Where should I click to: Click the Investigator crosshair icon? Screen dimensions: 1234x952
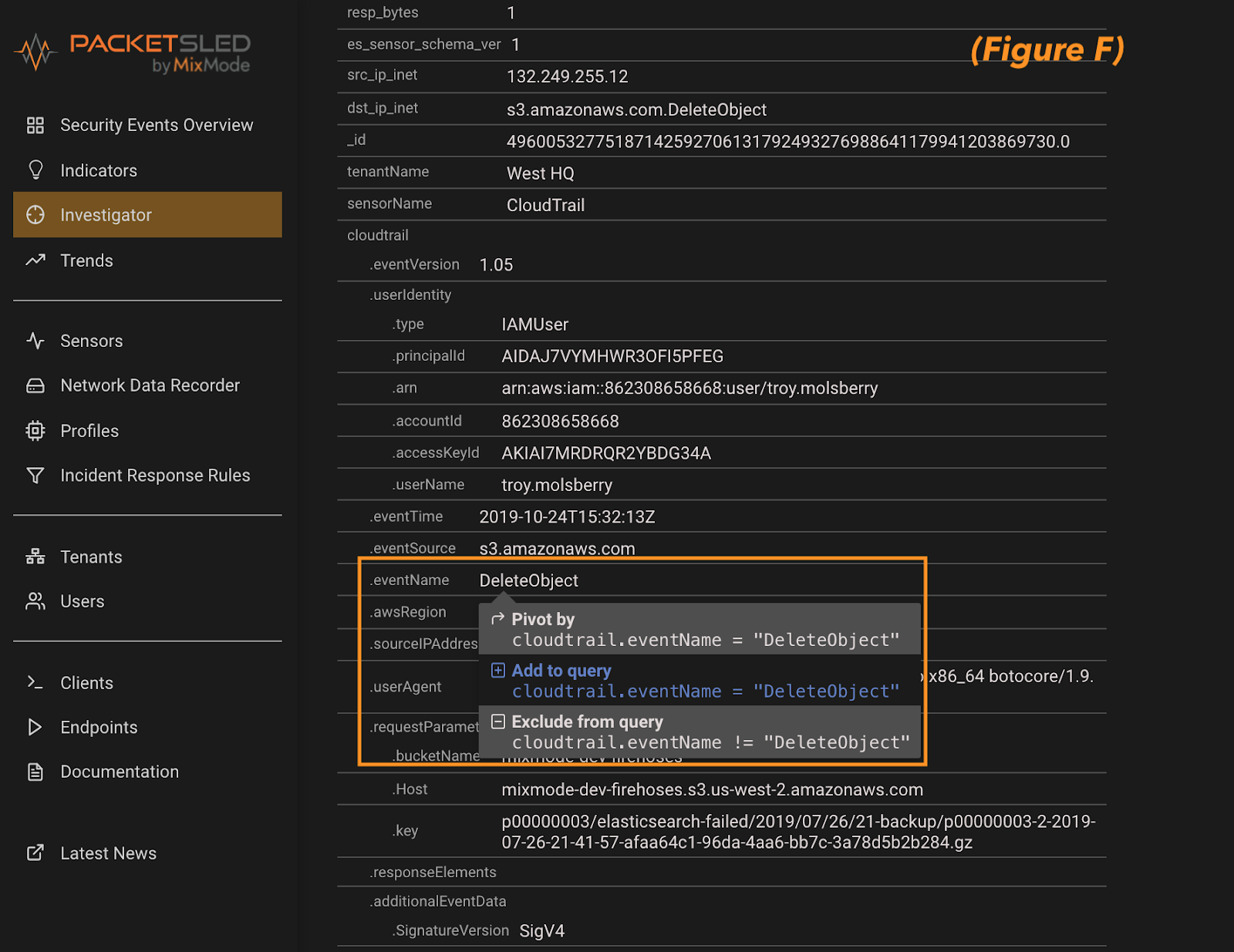pos(35,215)
